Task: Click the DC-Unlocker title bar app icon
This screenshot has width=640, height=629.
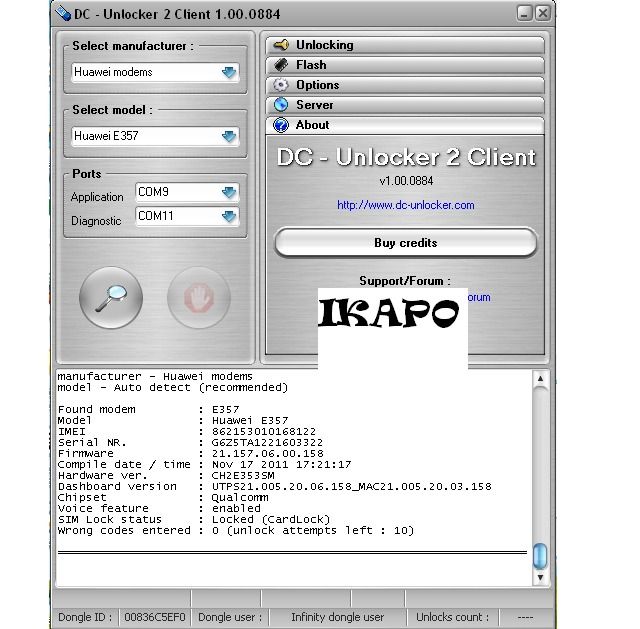Action: click(x=63, y=13)
